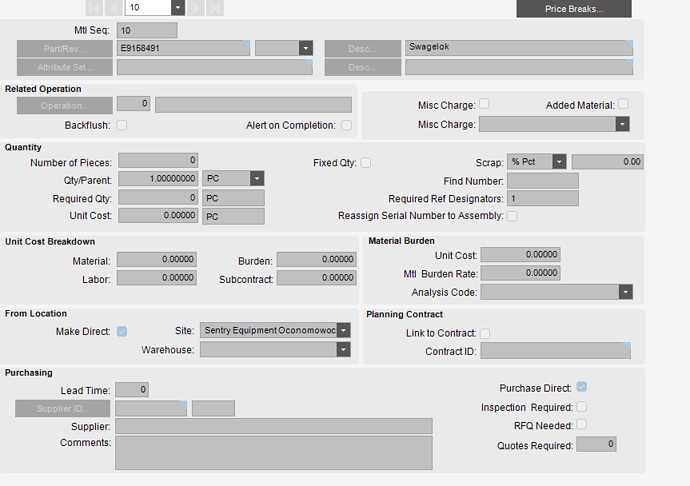Expand the Analysis Code dropdown

(x=625, y=292)
